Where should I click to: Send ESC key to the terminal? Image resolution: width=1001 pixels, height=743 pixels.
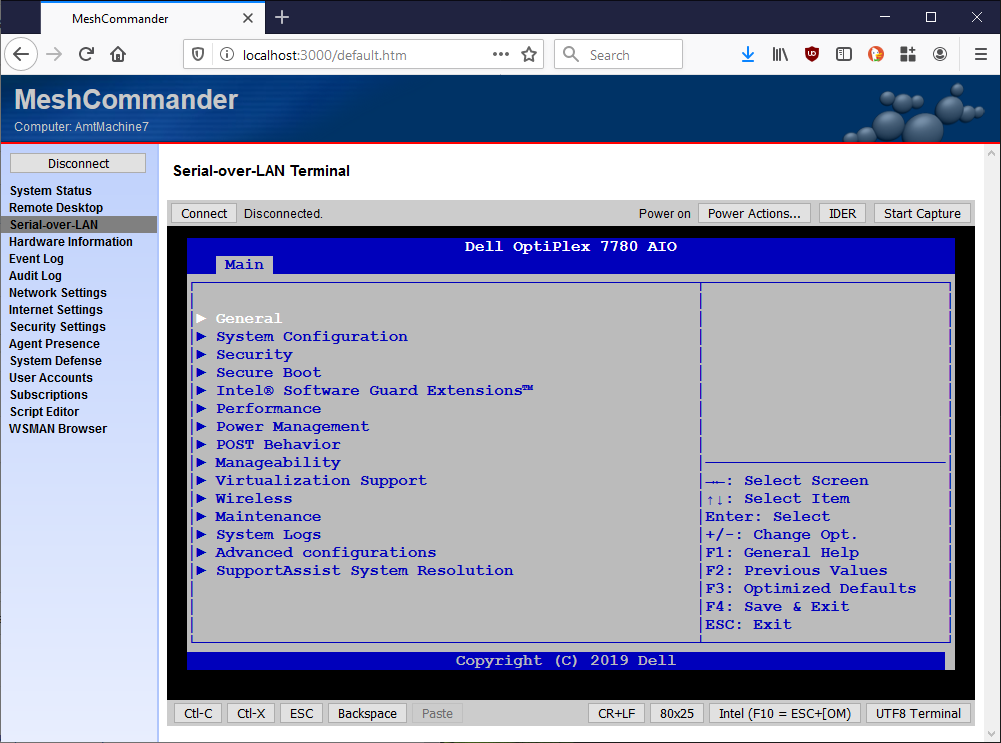click(x=301, y=713)
